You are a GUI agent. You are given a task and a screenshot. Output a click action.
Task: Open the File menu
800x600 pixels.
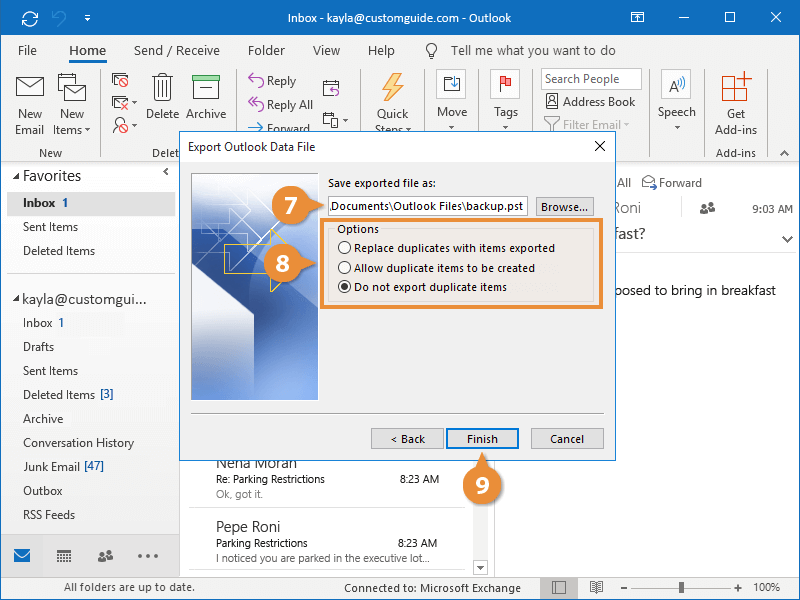pyautogui.click(x=27, y=51)
